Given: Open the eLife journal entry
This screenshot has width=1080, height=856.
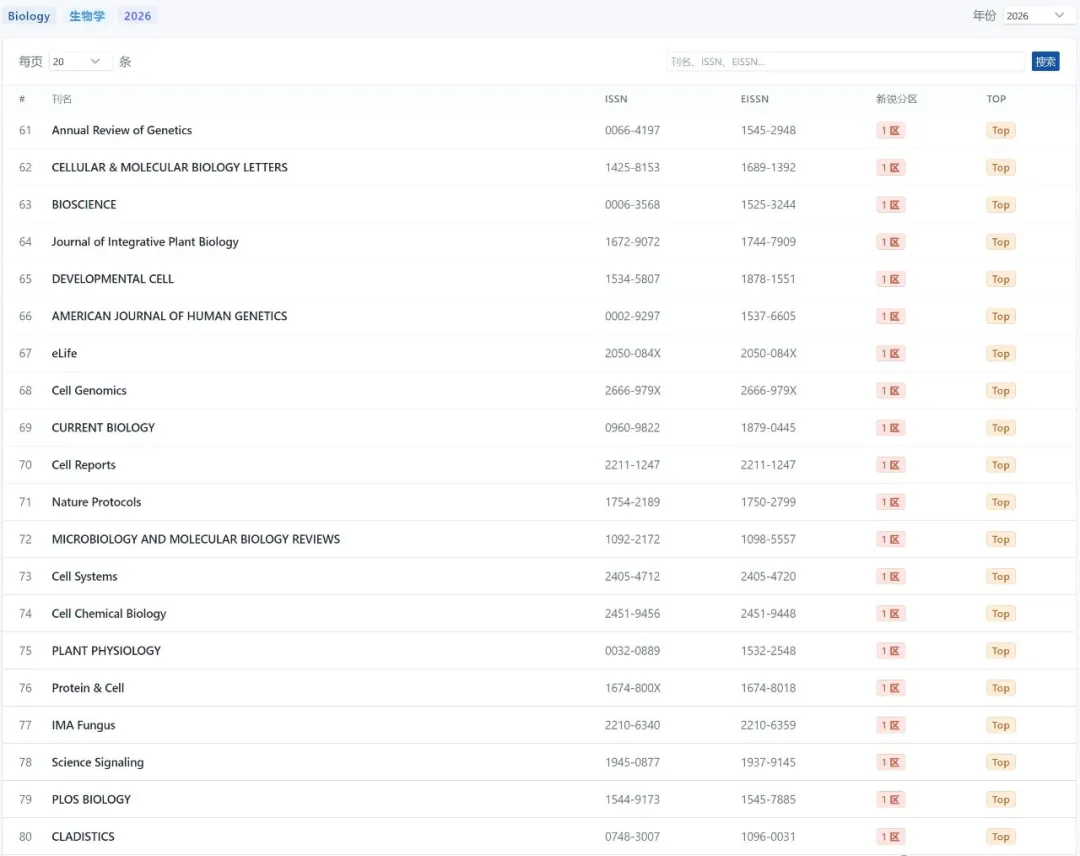Looking at the screenshot, I should pyautogui.click(x=64, y=353).
